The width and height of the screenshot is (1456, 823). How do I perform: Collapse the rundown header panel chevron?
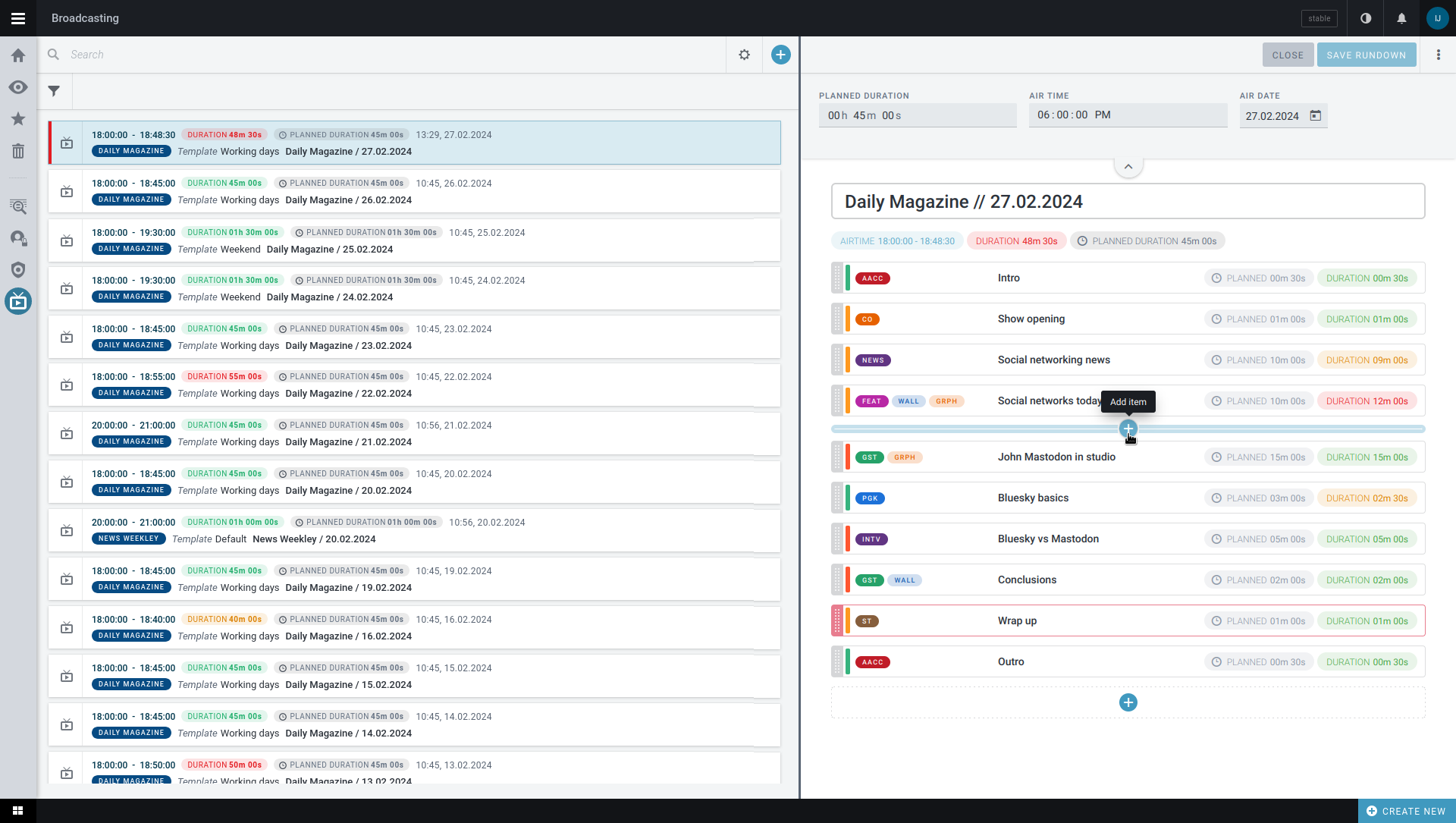click(1128, 167)
